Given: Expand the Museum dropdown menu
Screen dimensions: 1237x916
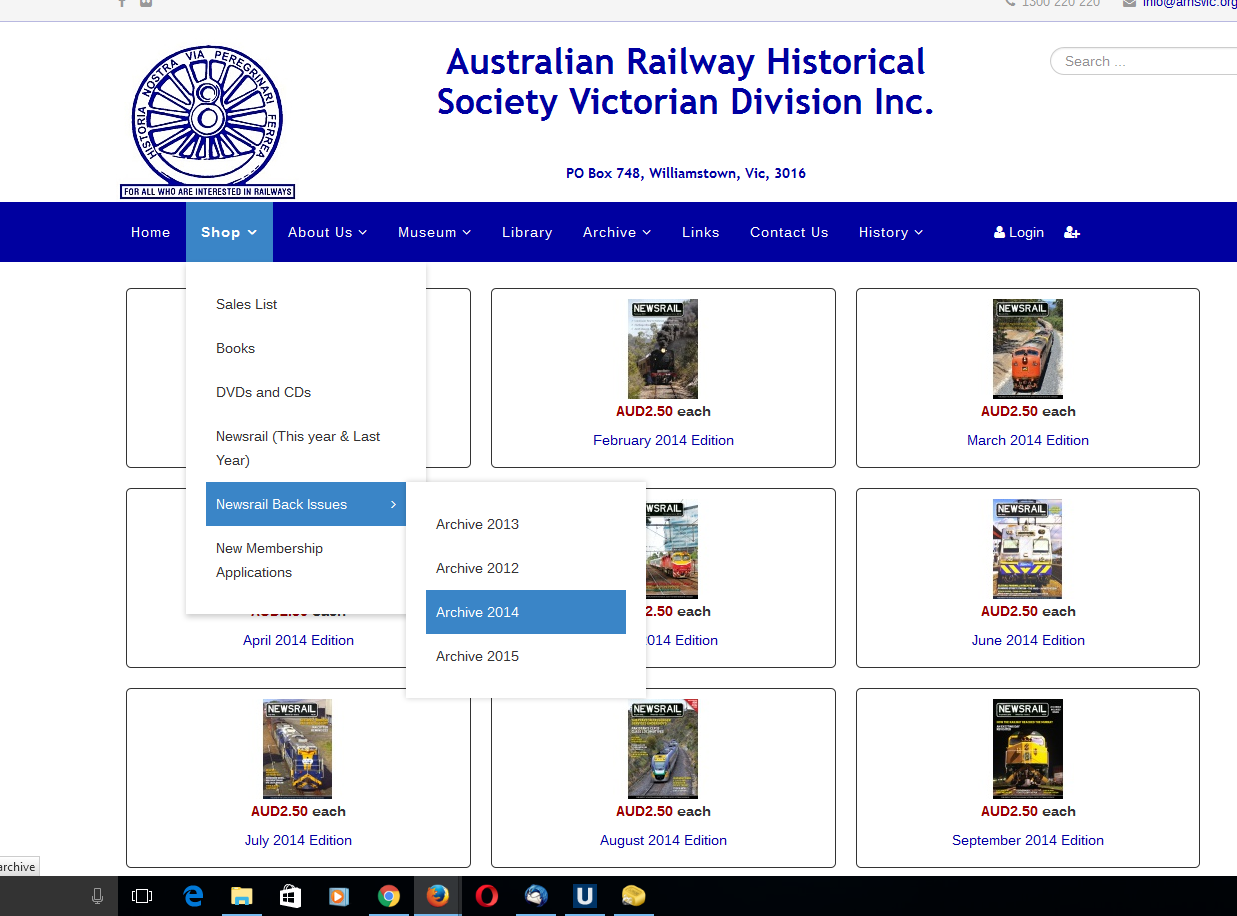Looking at the screenshot, I should [x=435, y=232].
